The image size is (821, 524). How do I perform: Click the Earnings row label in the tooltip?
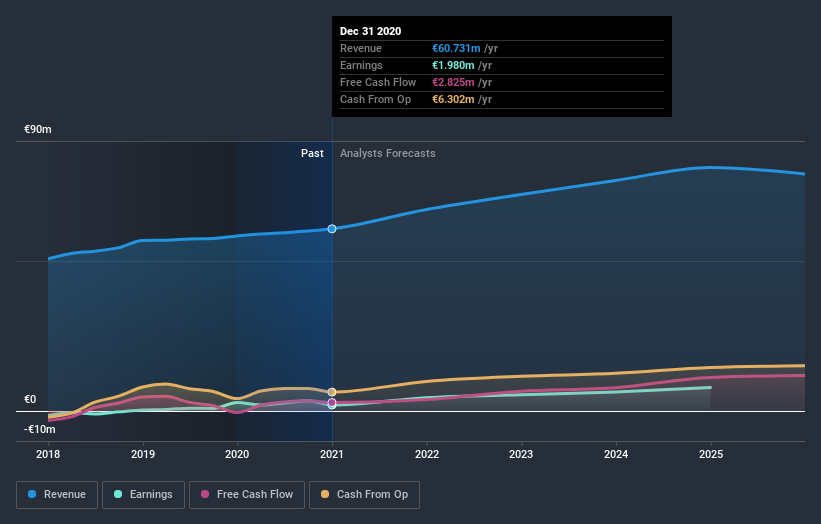pyautogui.click(x=361, y=65)
